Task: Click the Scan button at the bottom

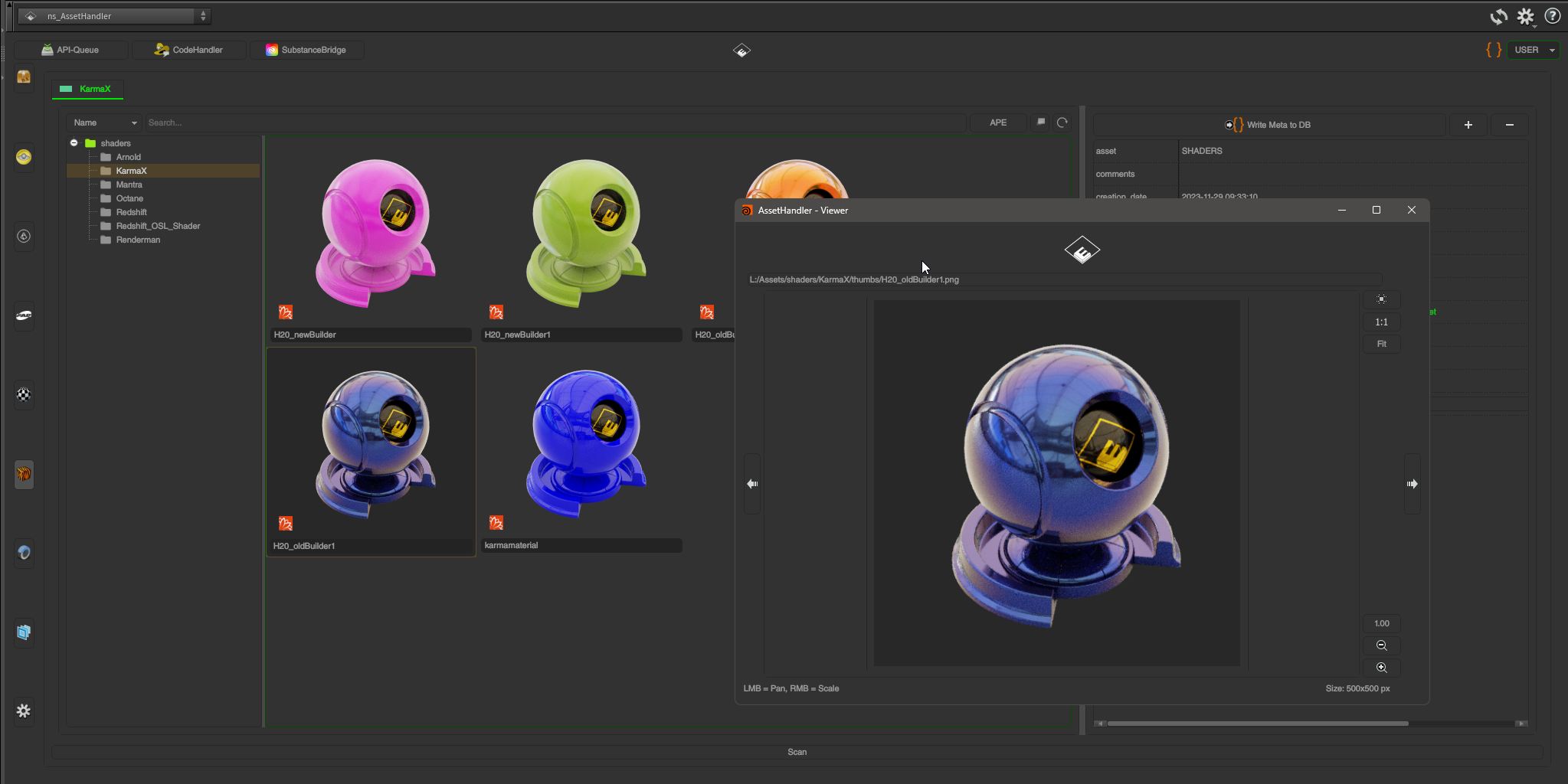Action: pos(797,752)
